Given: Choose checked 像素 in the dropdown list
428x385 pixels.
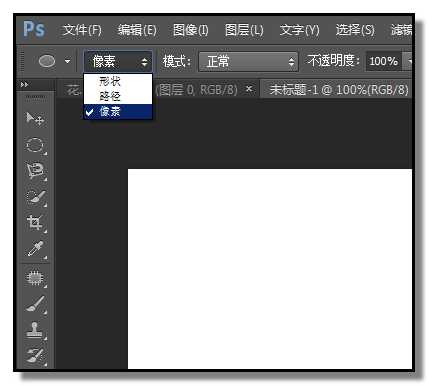Looking at the screenshot, I should click(118, 112).
